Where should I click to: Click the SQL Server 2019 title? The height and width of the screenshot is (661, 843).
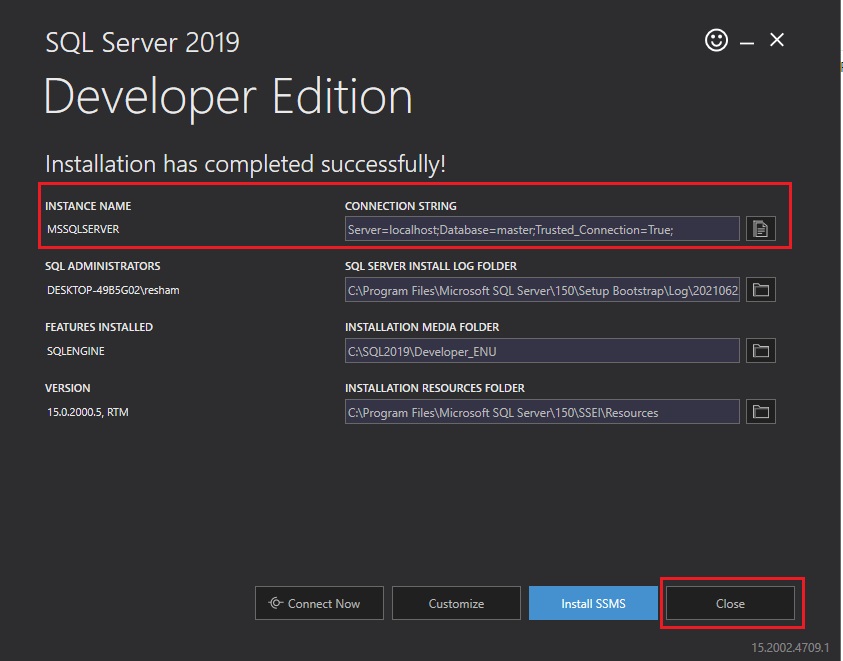pos(142,43)
